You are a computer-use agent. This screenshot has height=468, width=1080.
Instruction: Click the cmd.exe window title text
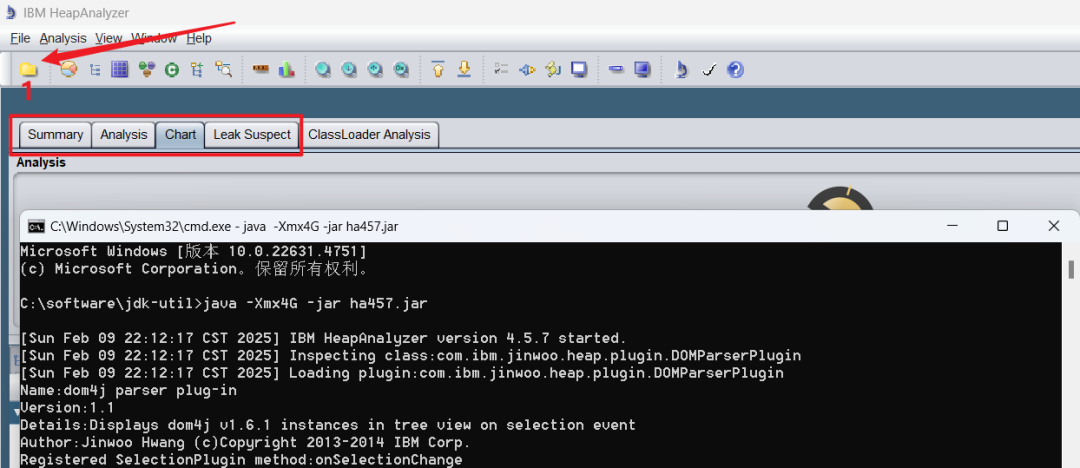225,226
